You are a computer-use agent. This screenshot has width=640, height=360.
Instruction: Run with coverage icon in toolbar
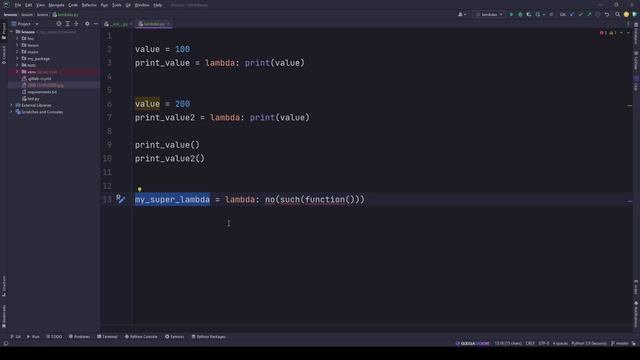(529, 14)
